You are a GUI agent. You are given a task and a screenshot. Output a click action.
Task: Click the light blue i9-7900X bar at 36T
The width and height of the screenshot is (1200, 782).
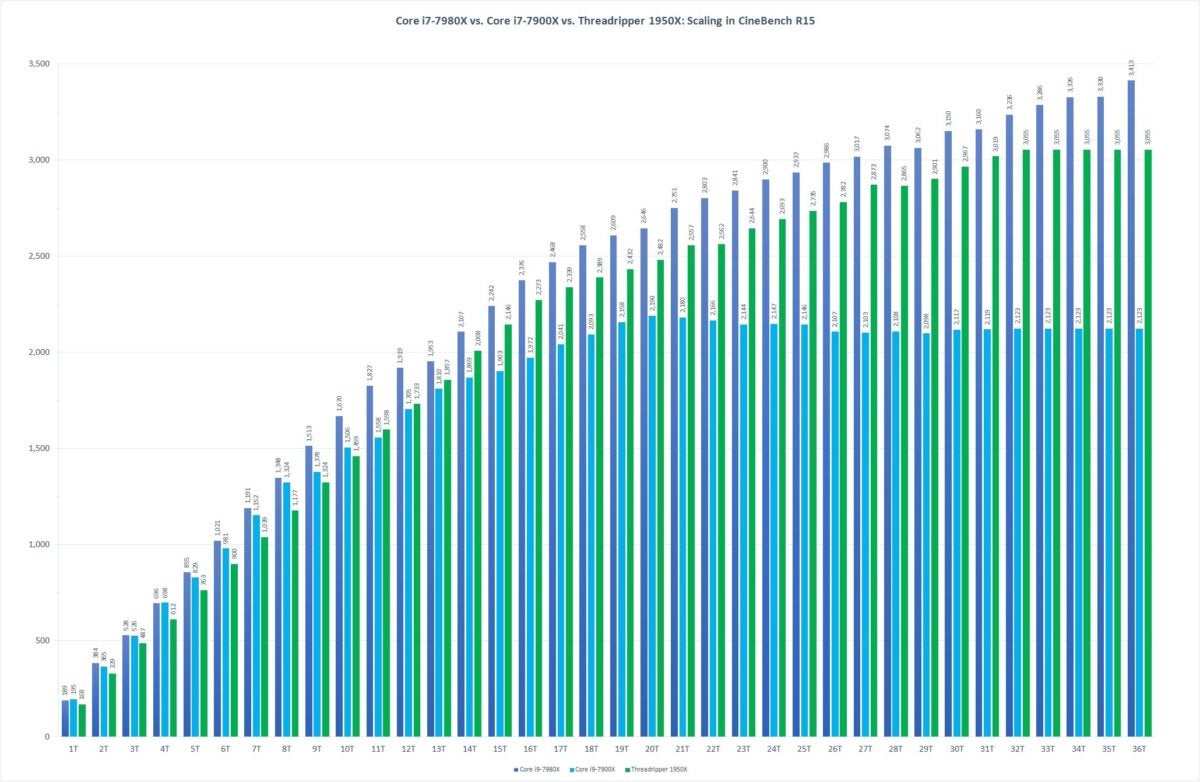(1139, 532)
